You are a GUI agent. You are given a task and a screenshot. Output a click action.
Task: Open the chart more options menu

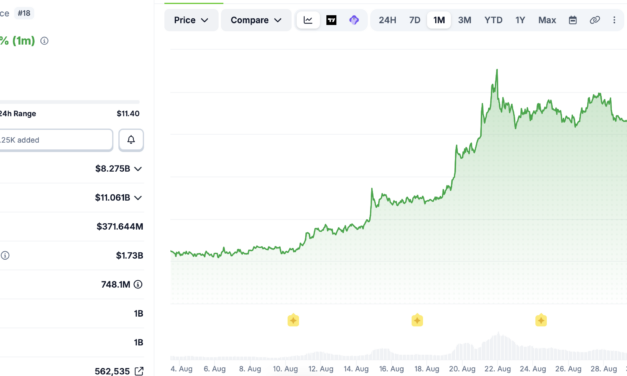pyautogui.click(x=614, y=20)
